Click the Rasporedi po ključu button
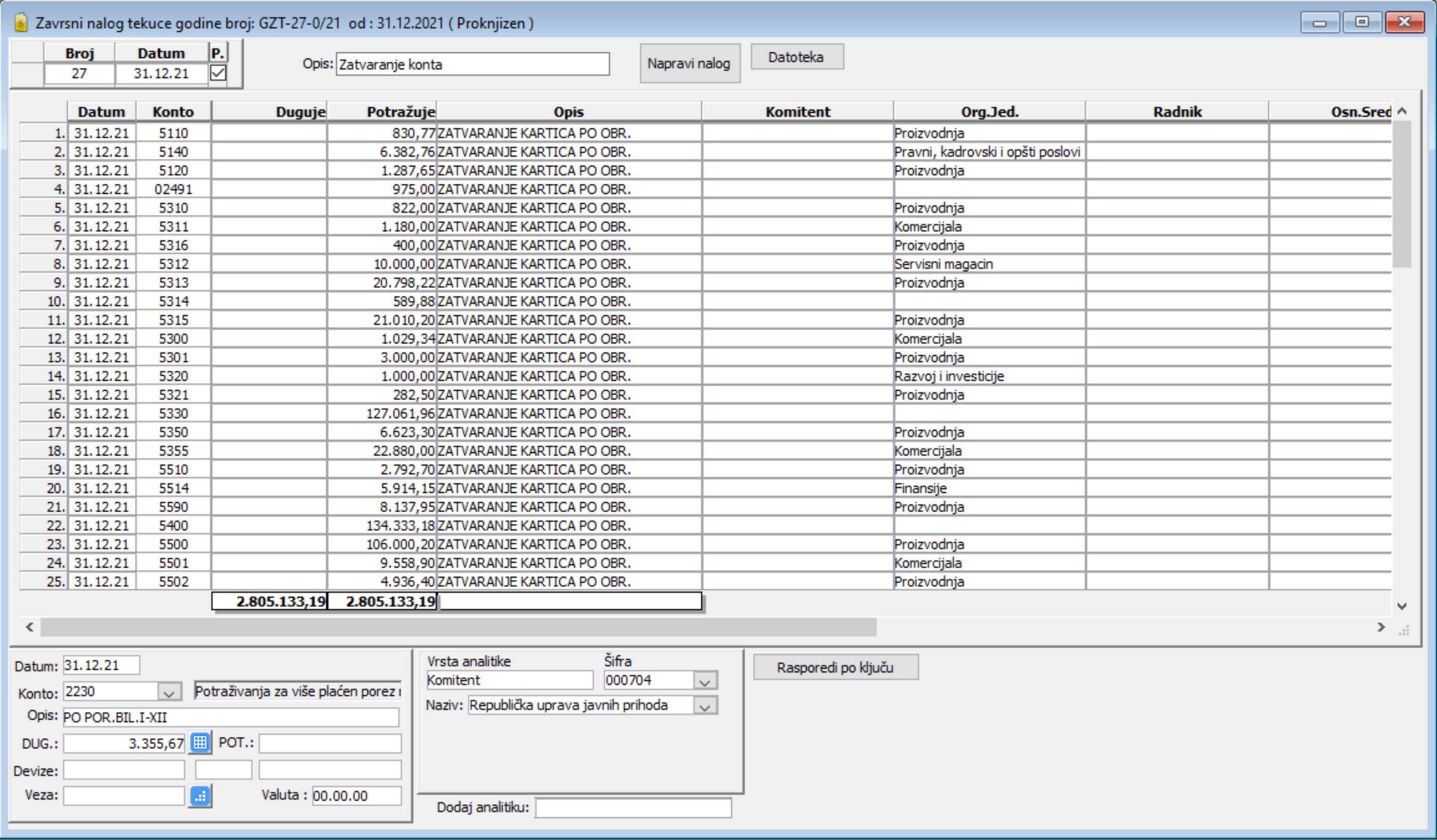 click(x=835, y=667)
